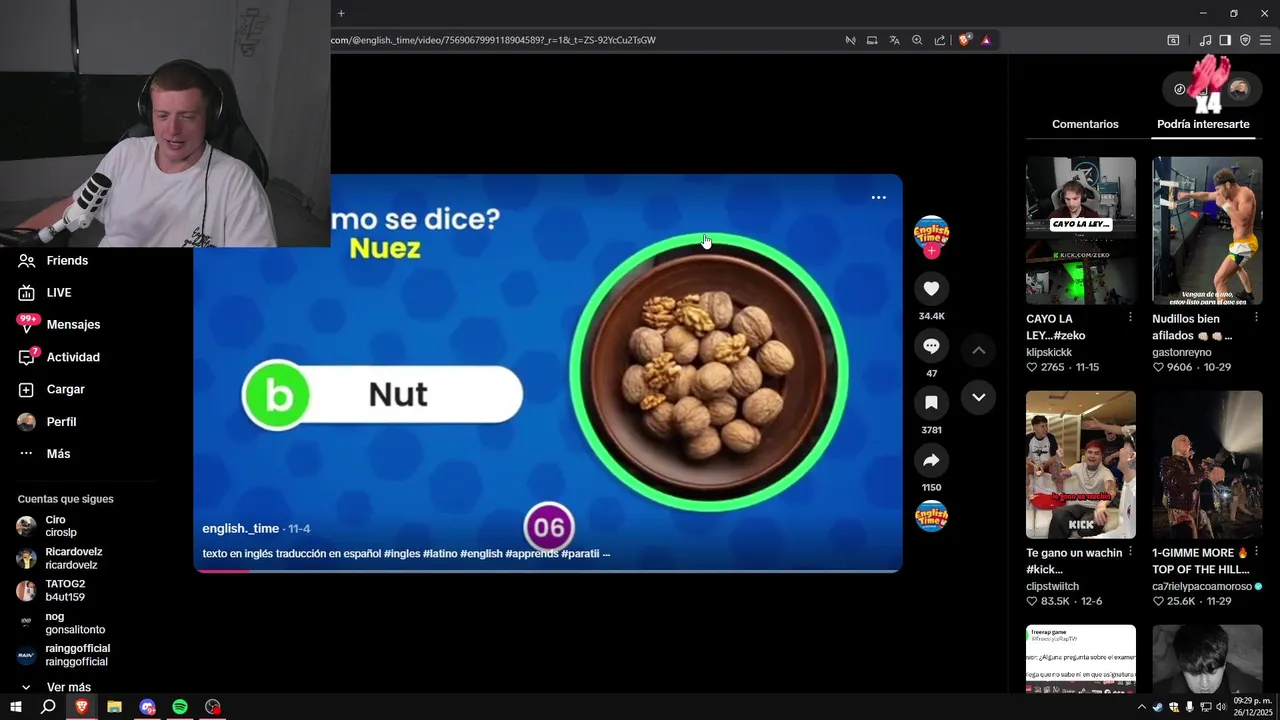Open File Explorer from taskbar
The width and height of the screenshot is (1280, 720).
point(114,707)
